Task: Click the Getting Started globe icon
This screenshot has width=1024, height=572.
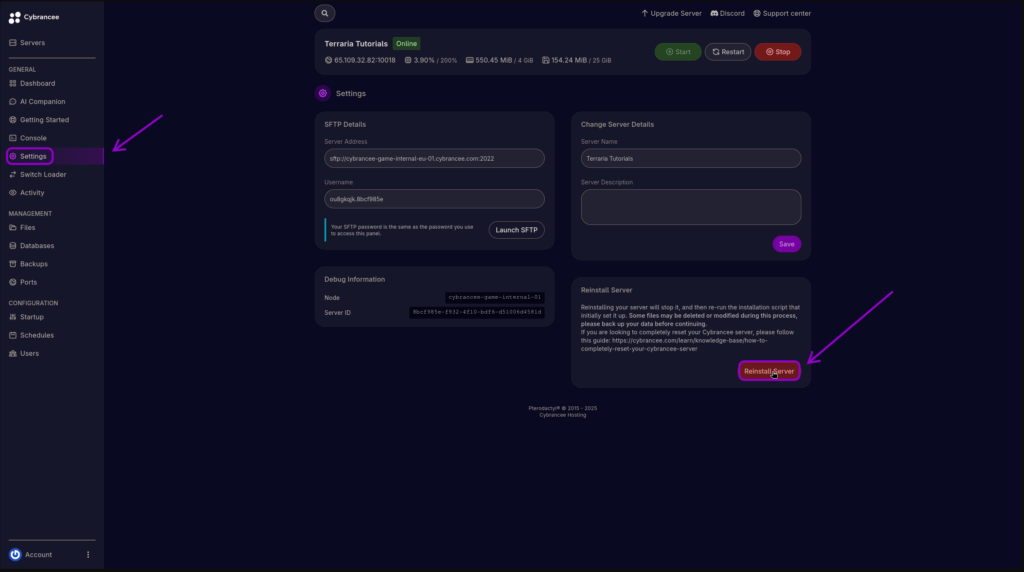Action: pyautogui.click(x=12, y=120)
